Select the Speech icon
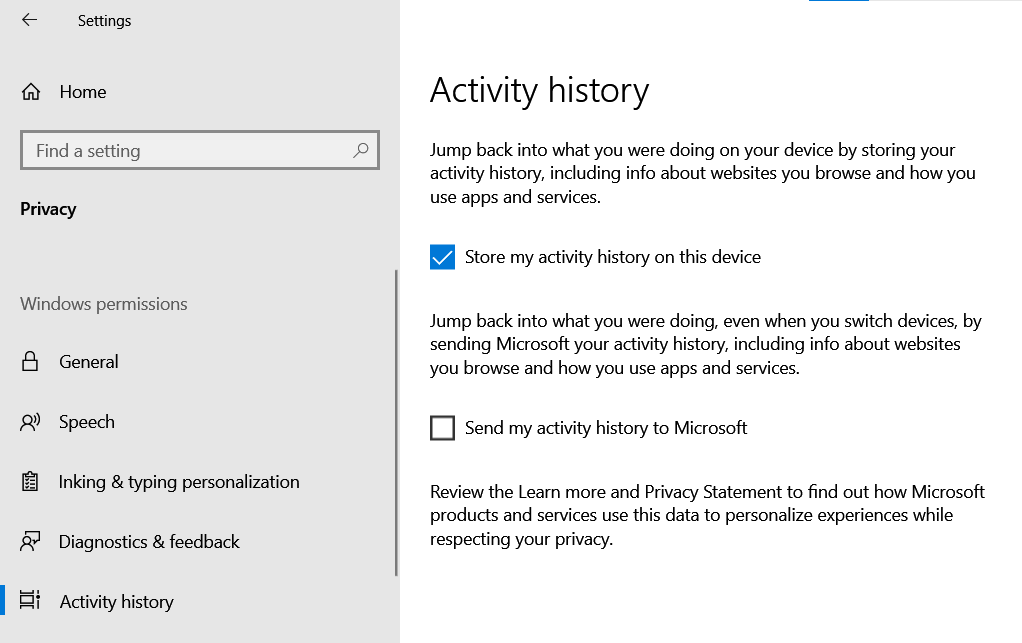Viewport: 1022px width, 643px height. pyautogui.click(x=30, y=422)
